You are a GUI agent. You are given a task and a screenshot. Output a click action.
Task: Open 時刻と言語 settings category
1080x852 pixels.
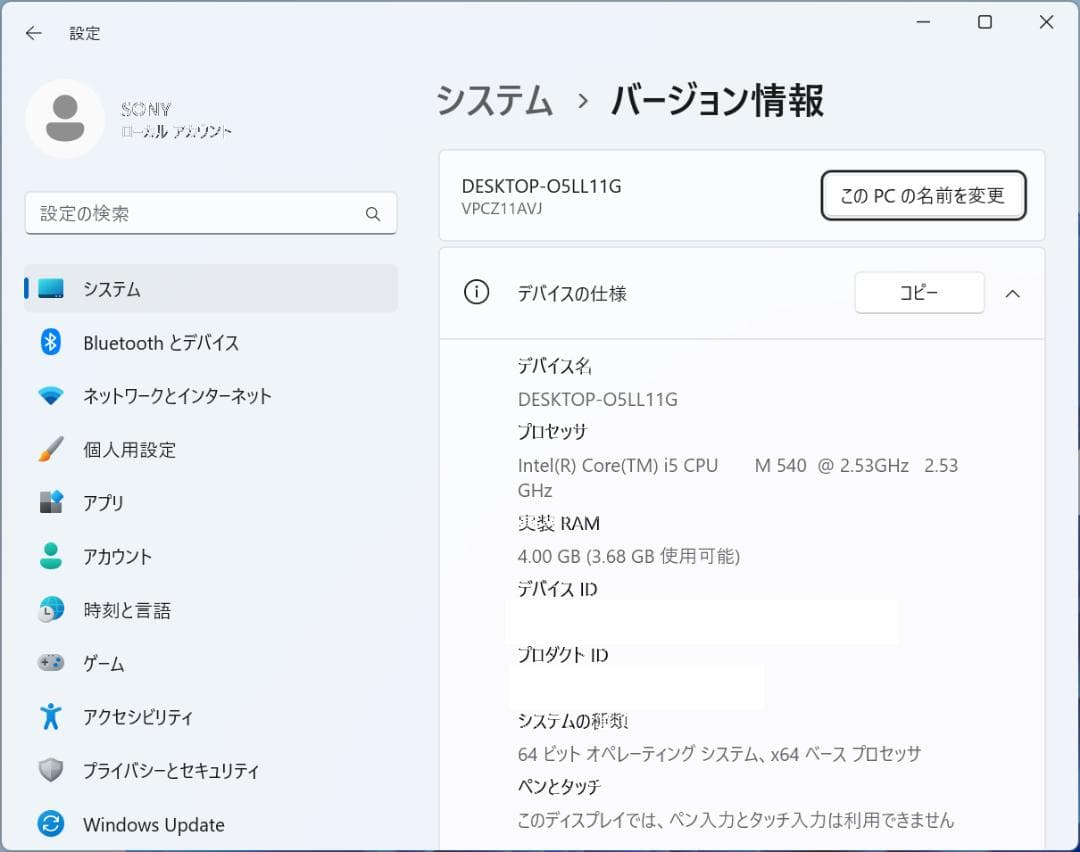tap(211, 610)
